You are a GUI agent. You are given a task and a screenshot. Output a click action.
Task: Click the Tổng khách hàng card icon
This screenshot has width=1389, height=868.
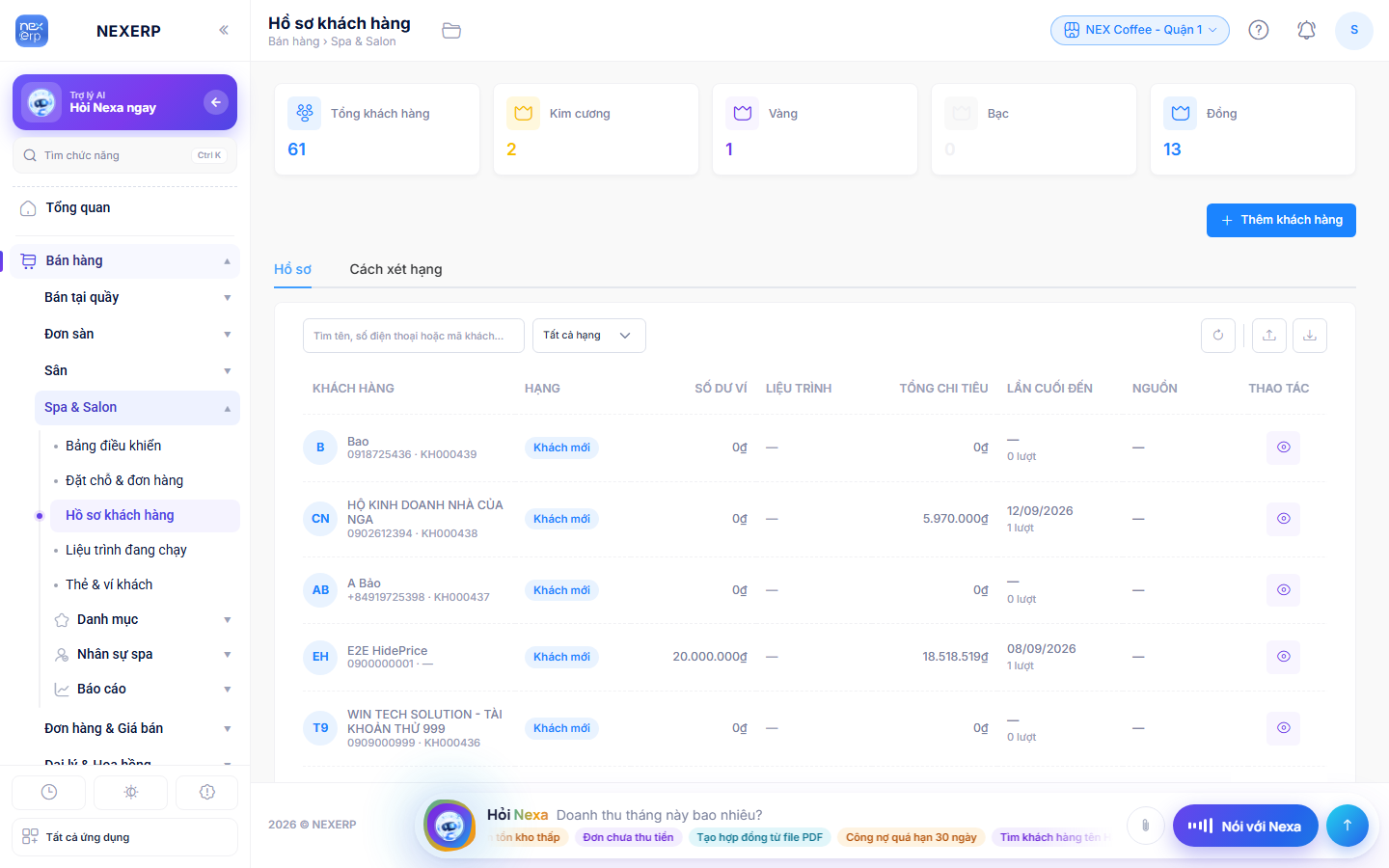click(305, 113)
